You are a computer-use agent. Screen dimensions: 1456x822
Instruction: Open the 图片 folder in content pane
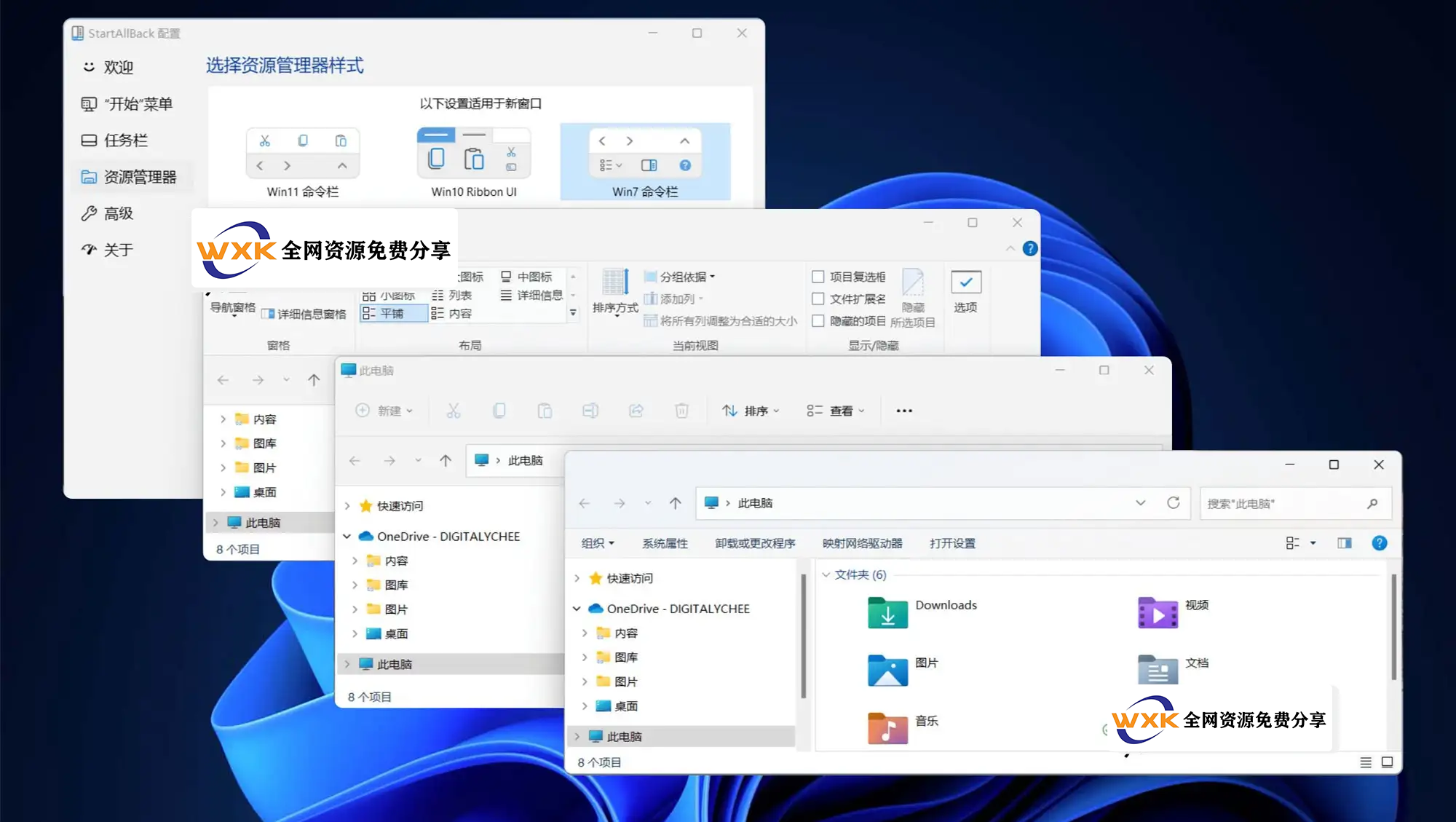[887, 671]
